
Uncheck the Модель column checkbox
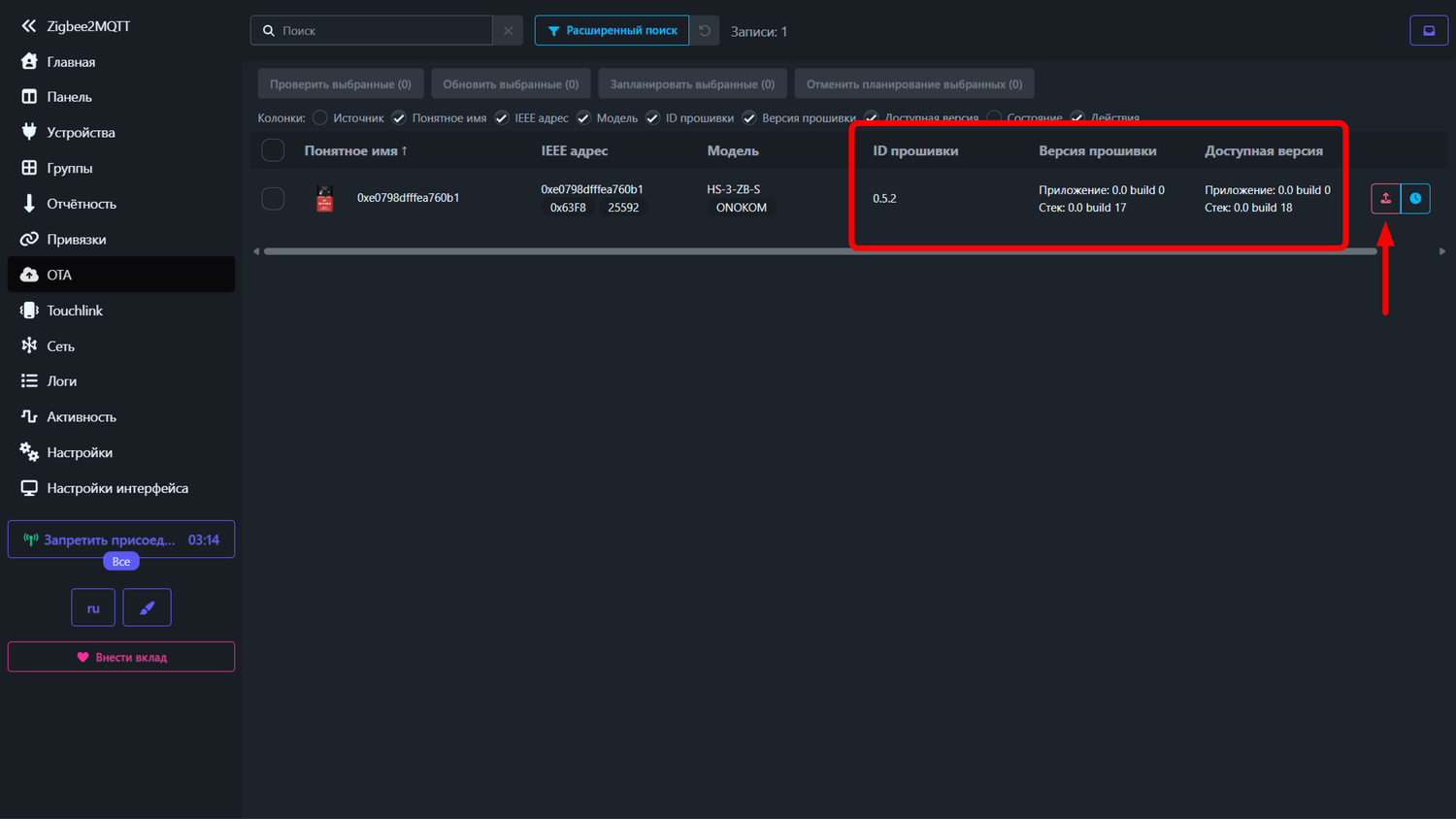point(583,118)
